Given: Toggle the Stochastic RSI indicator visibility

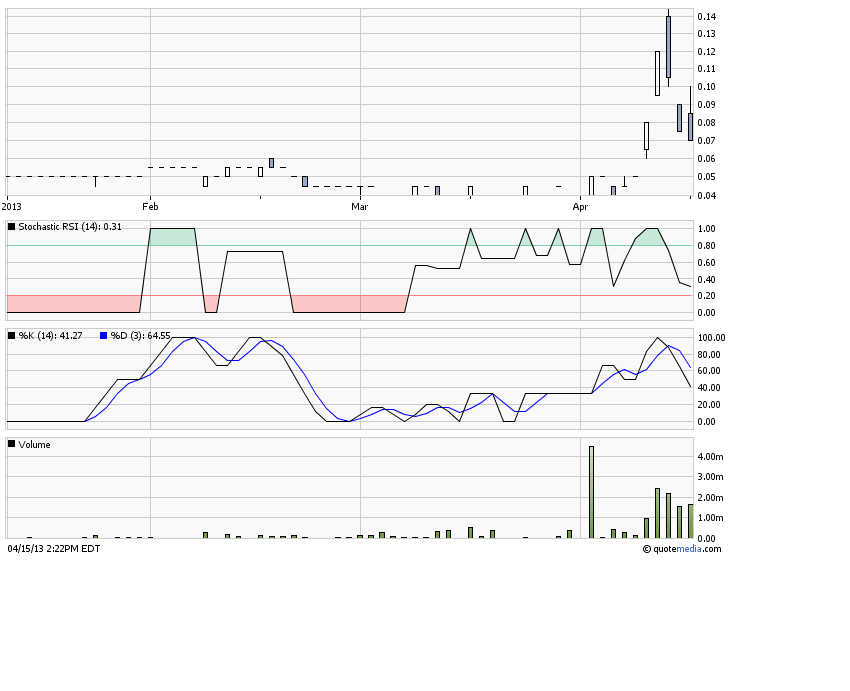Looking at the screenshot, I should 12,228.
